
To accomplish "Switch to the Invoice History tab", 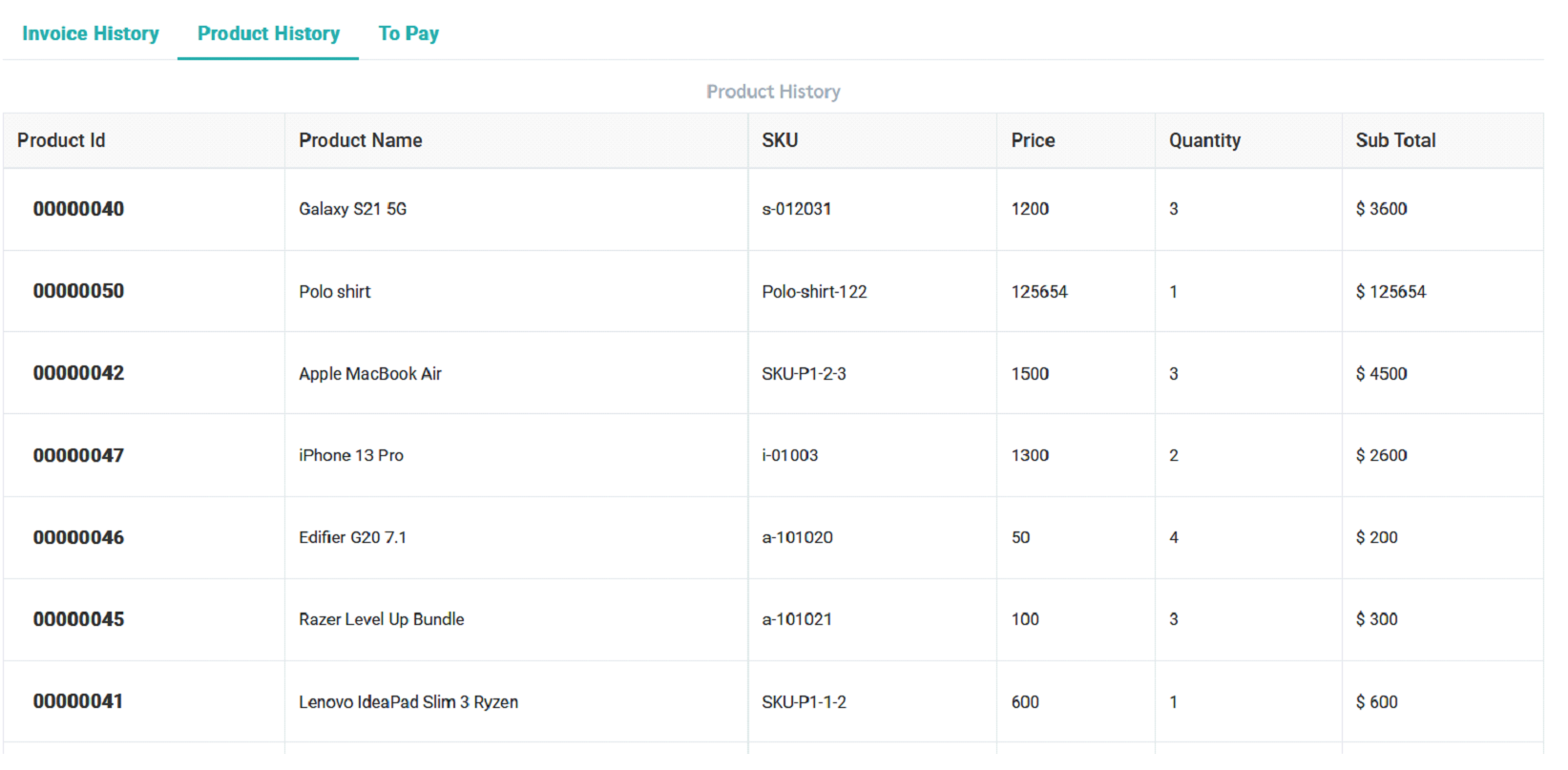I will pos(91,33).
